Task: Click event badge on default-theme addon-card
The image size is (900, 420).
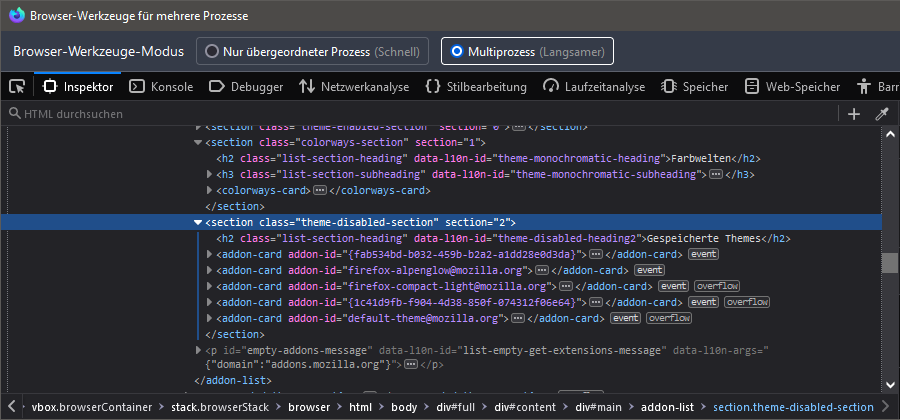Action: (626, 318)
